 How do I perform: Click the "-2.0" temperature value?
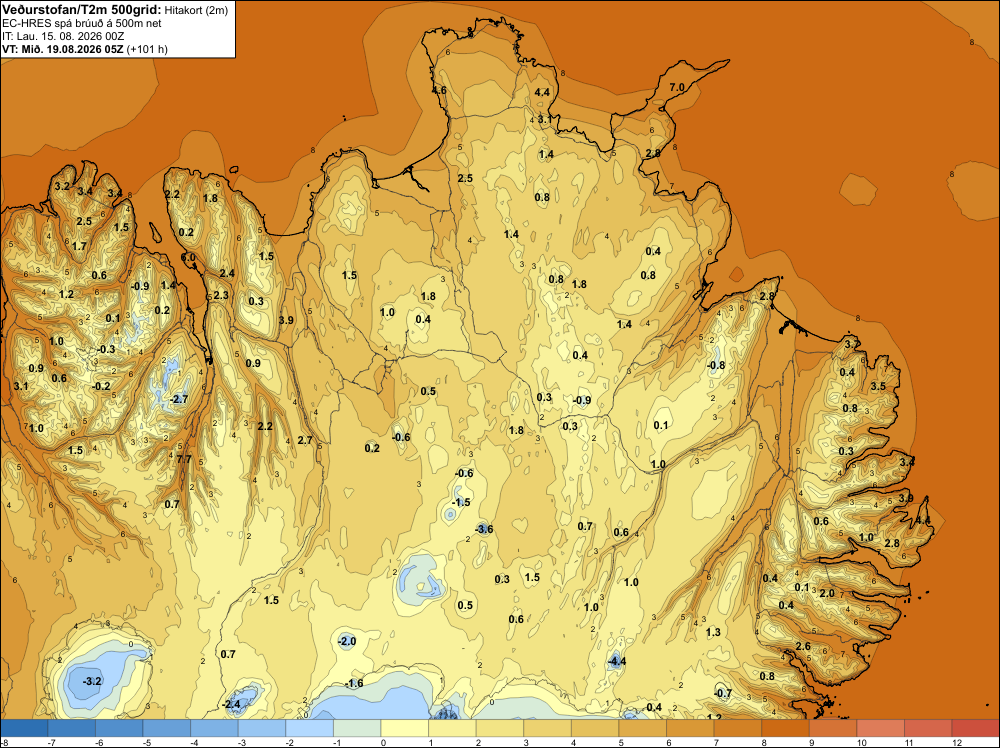click(346, 641)
